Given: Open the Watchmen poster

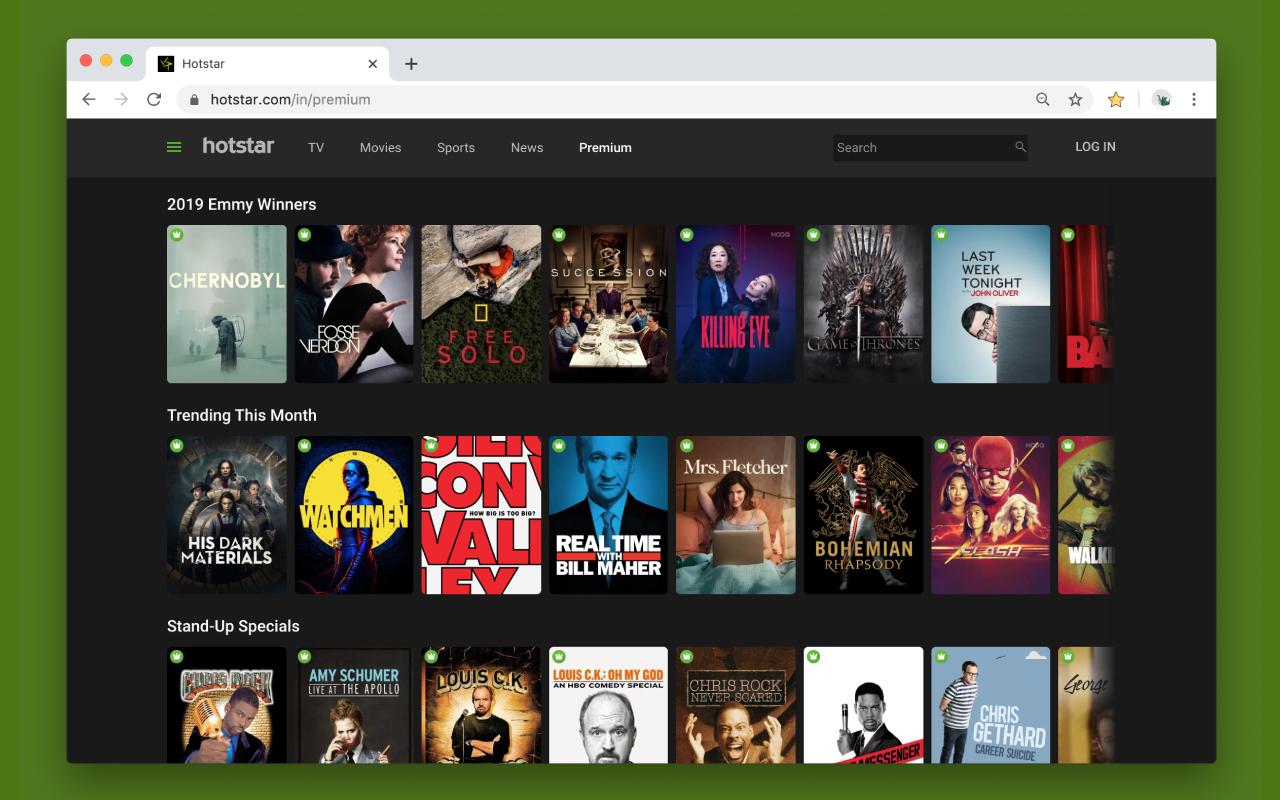Looking at the screenshot, I should tap(354, 515).
